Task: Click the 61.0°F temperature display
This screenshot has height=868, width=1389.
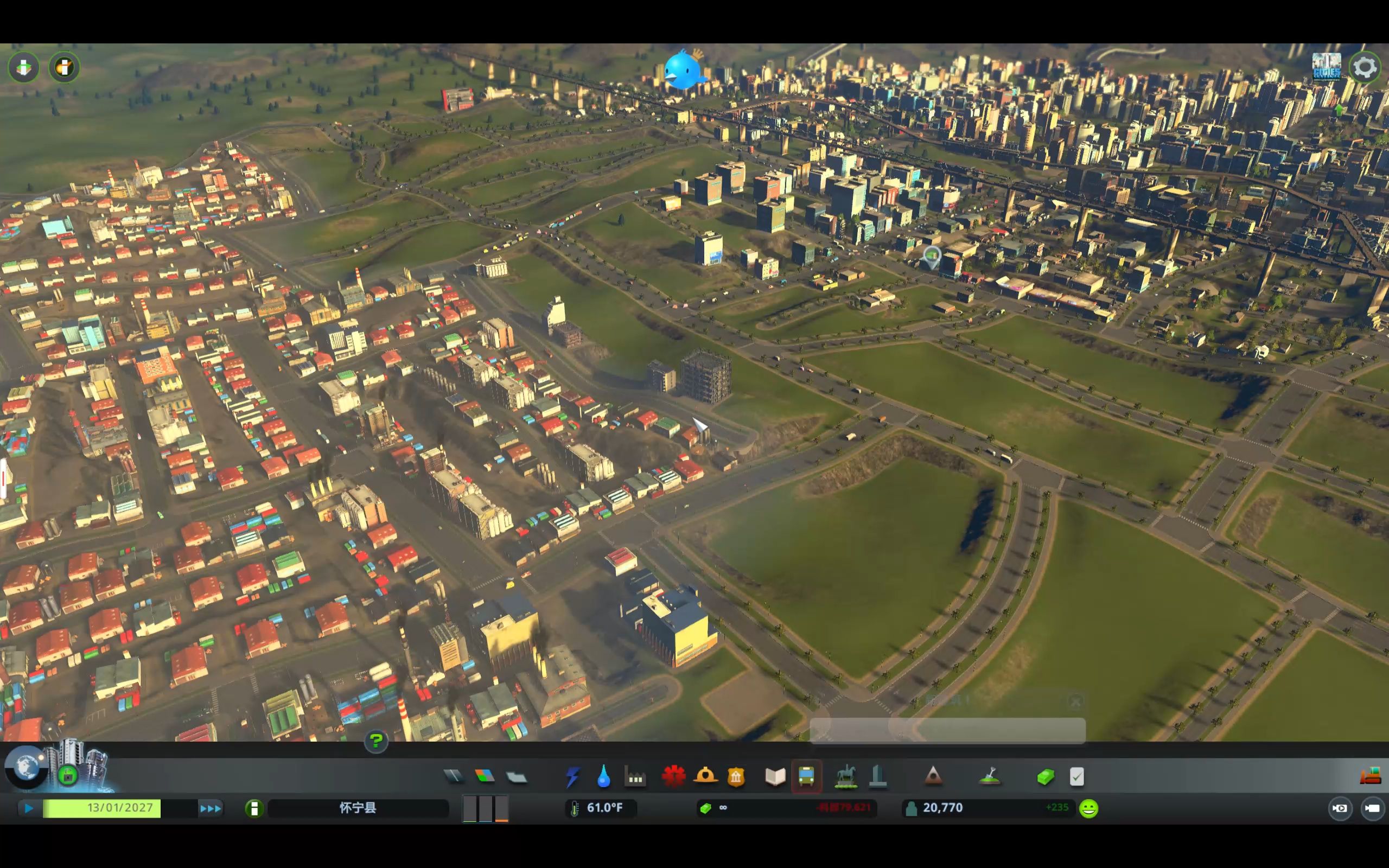Action: [x=601, y=808]
